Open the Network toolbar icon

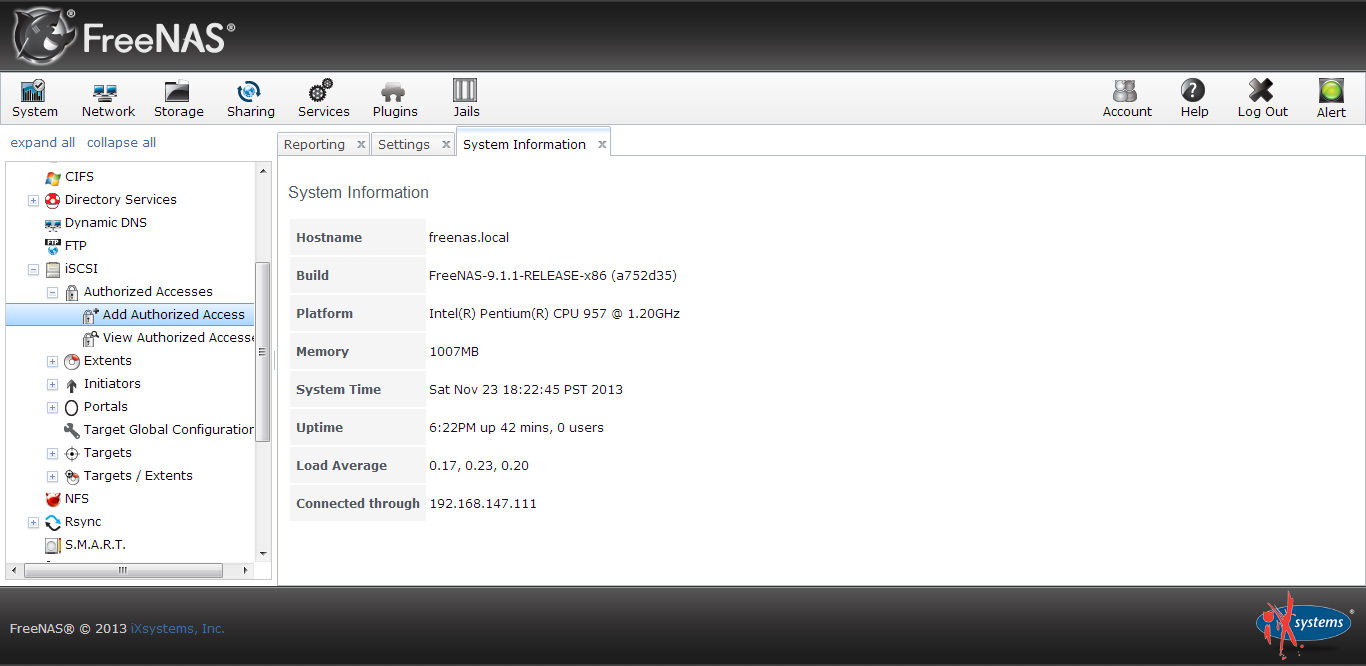(106, 91)
